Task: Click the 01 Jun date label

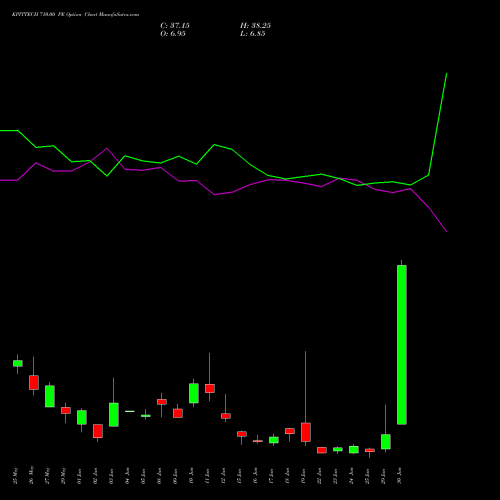Action: [x=80, y=476]
